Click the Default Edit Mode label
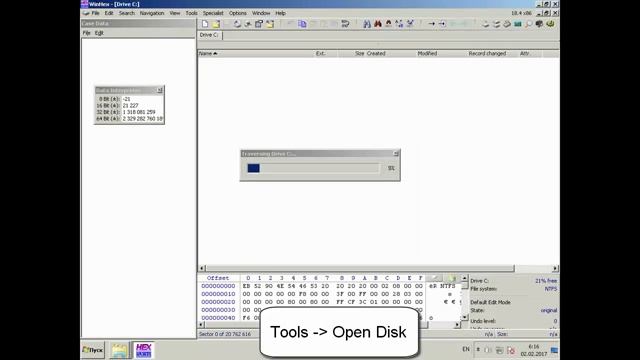Screen dimensions: 640x360 point(490,302)
